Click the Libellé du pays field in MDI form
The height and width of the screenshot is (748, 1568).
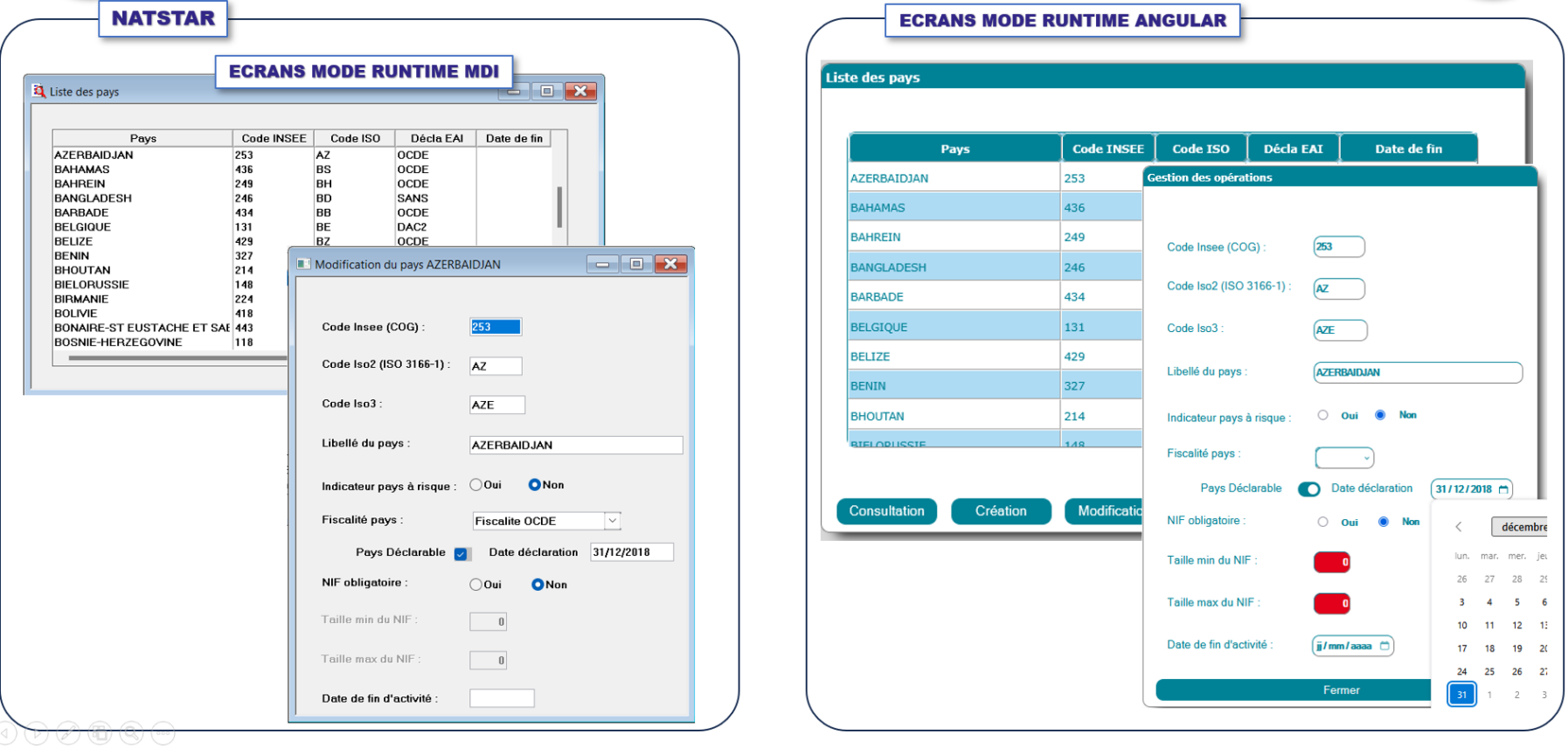(576, 445)
